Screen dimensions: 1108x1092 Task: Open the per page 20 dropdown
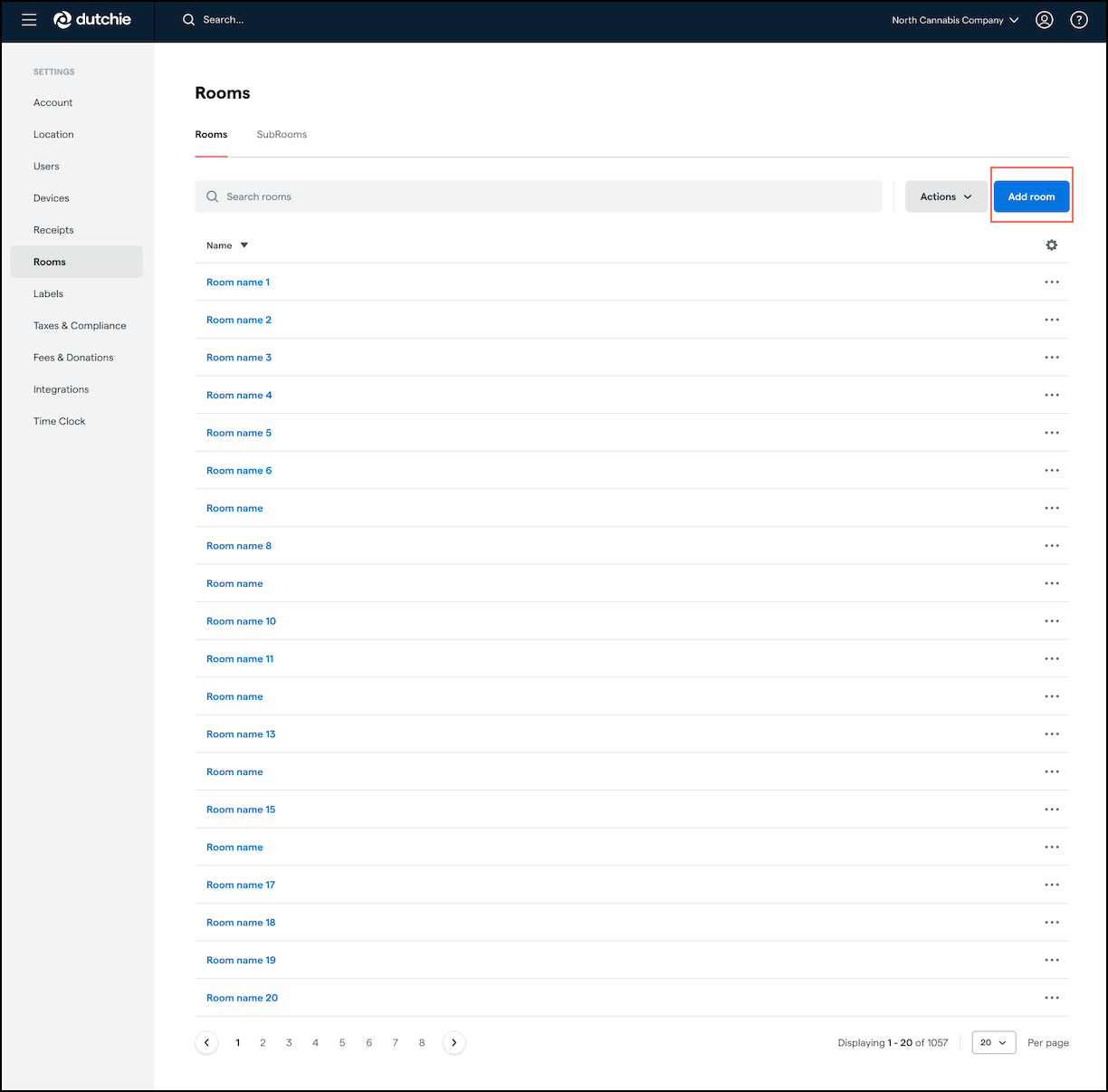pos(994,1043)
